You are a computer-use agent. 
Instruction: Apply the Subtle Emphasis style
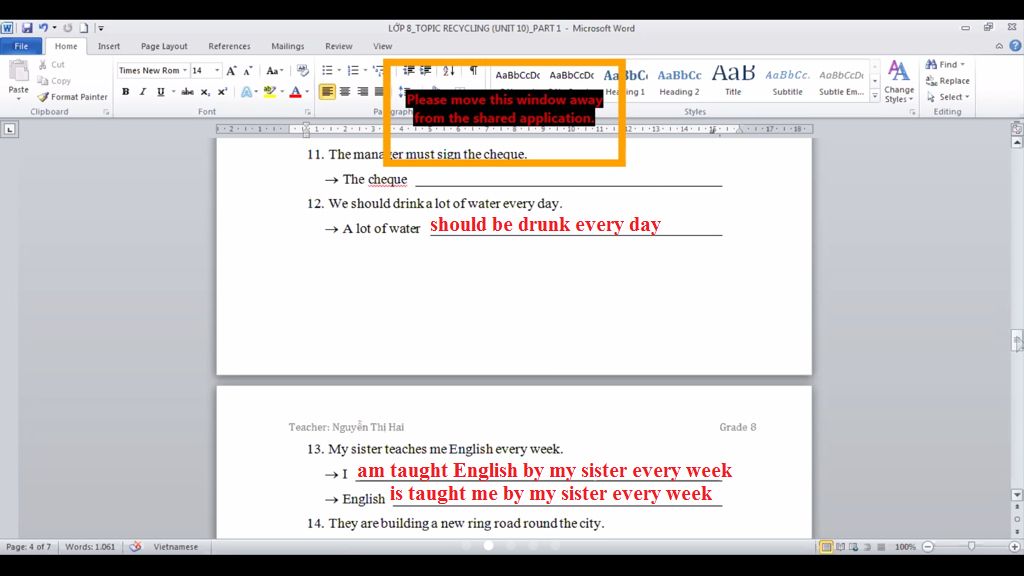tap(841, 81)
